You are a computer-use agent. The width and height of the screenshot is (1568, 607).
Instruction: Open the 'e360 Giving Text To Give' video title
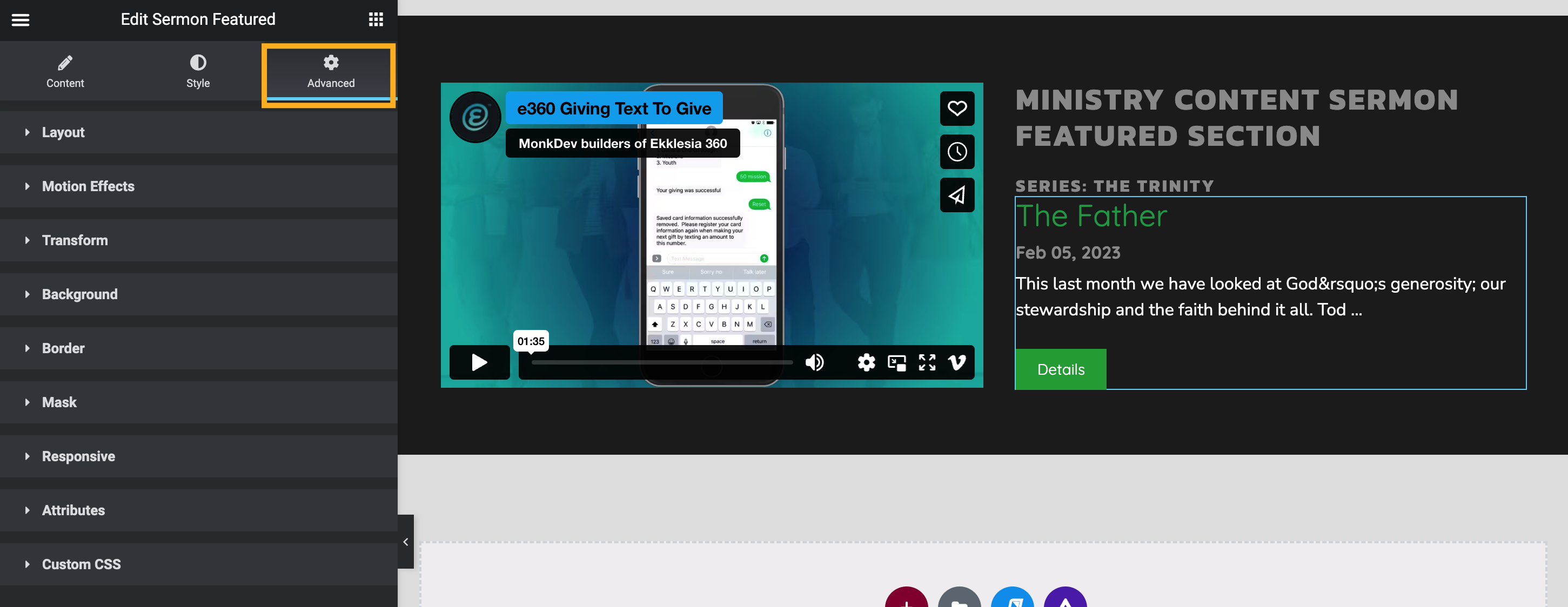[x=614, y=108]
